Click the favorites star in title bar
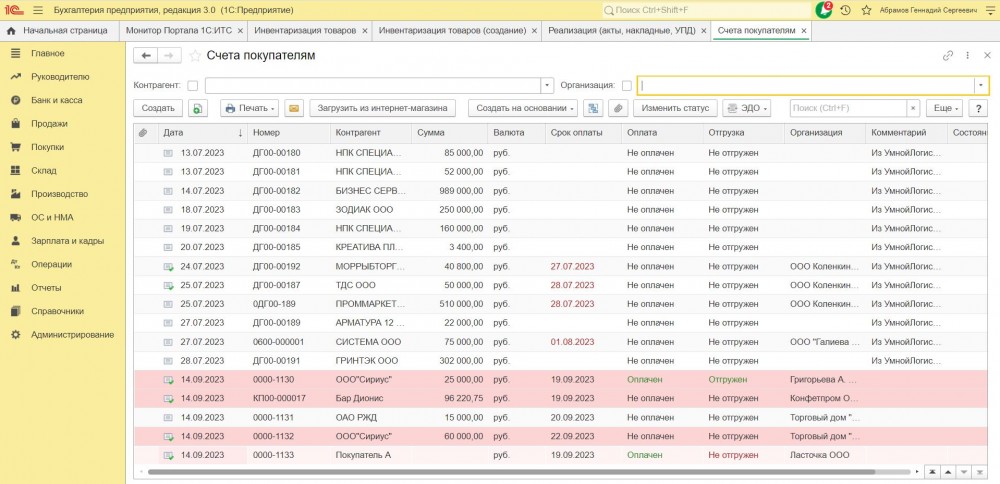Screen dimensions: 1000x484 (x=866, y=10)
